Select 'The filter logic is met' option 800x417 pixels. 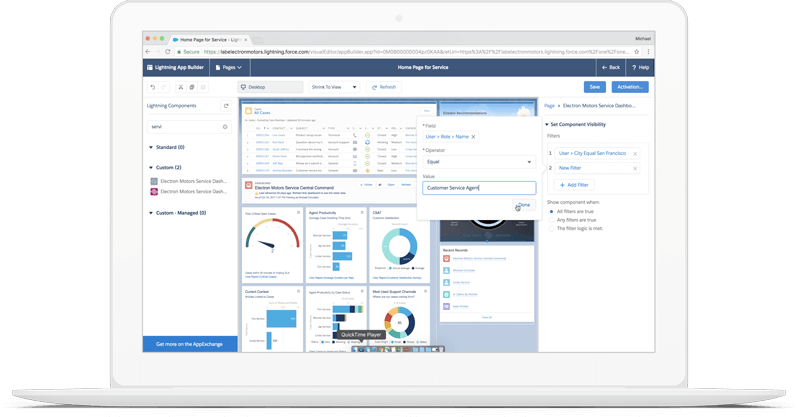(551, 229)
